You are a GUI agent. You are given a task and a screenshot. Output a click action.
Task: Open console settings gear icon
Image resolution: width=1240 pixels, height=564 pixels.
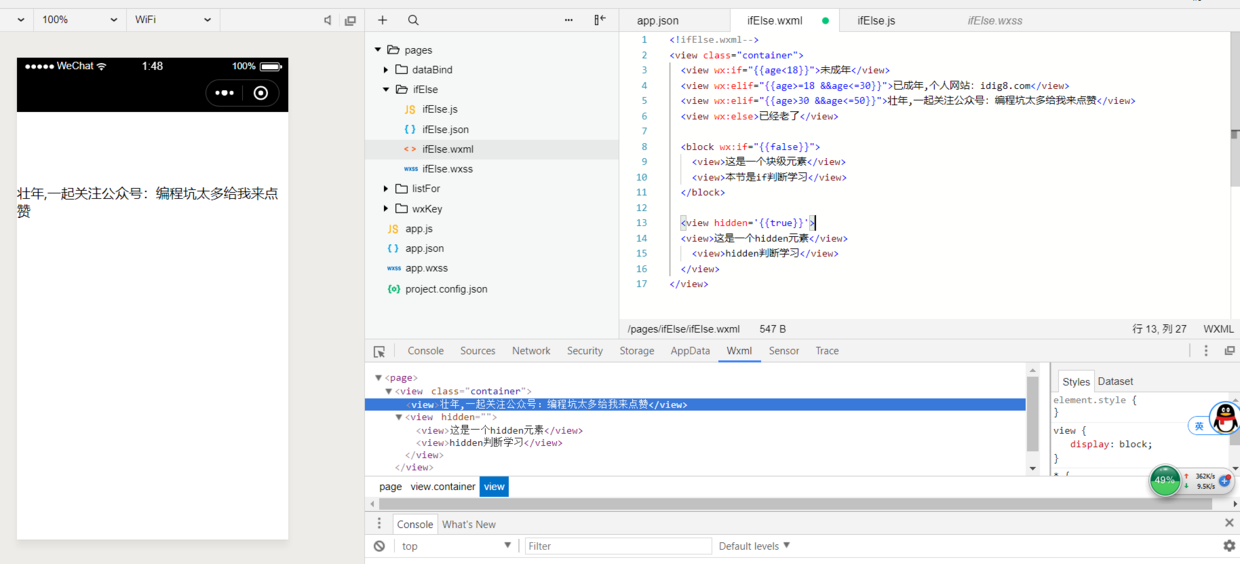(x=1229, y=546)
